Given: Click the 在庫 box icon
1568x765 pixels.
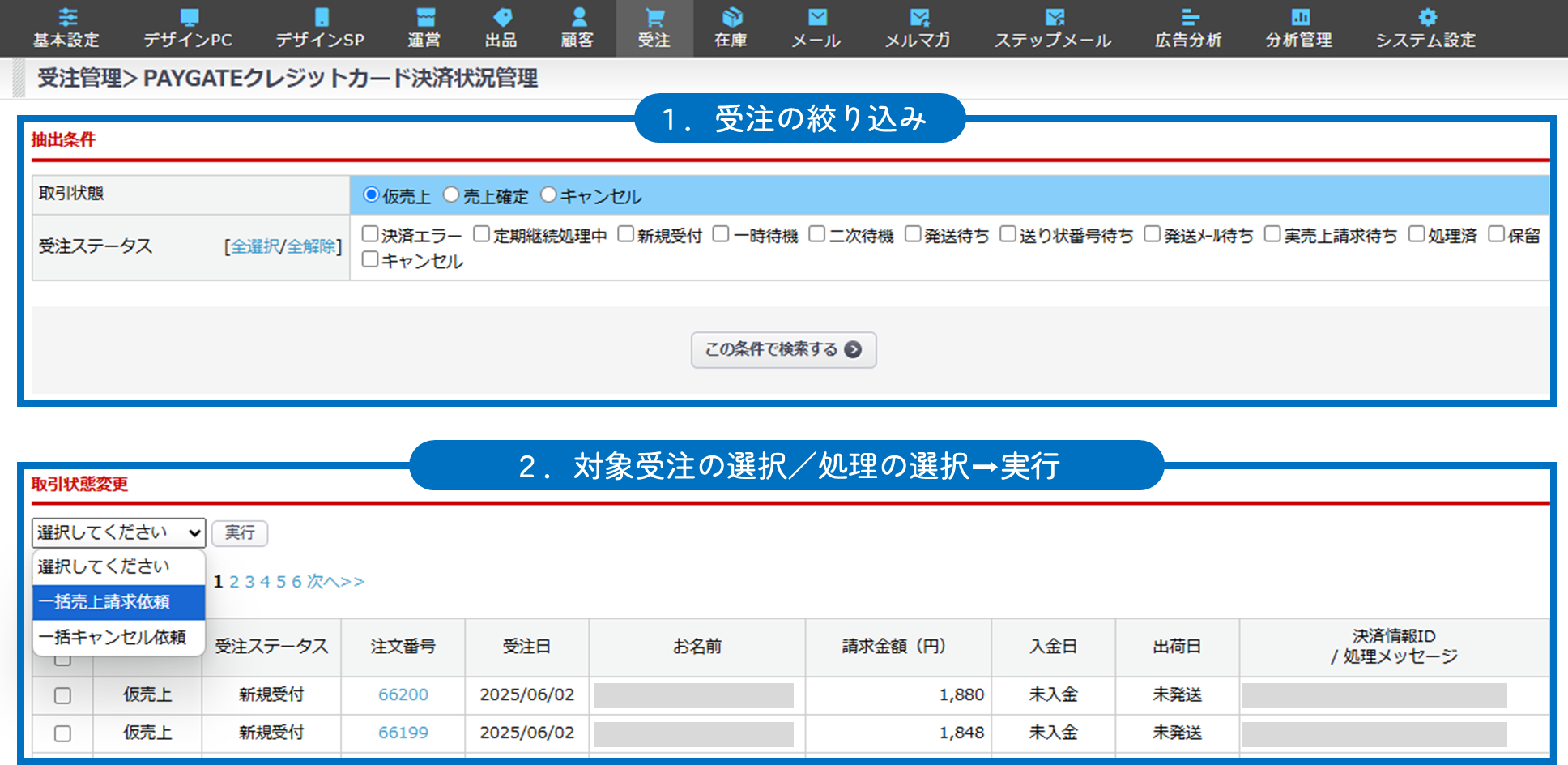Looking at the screenshot, I should click(x=731, y=17).
